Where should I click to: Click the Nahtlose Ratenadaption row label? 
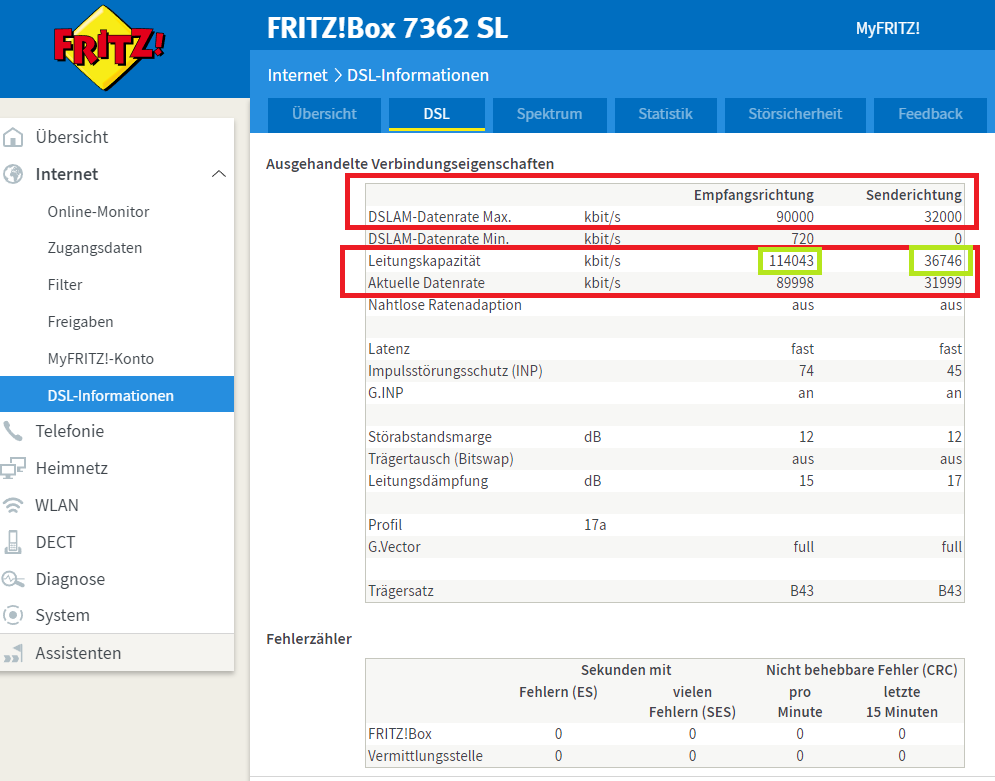coord(445,305)
